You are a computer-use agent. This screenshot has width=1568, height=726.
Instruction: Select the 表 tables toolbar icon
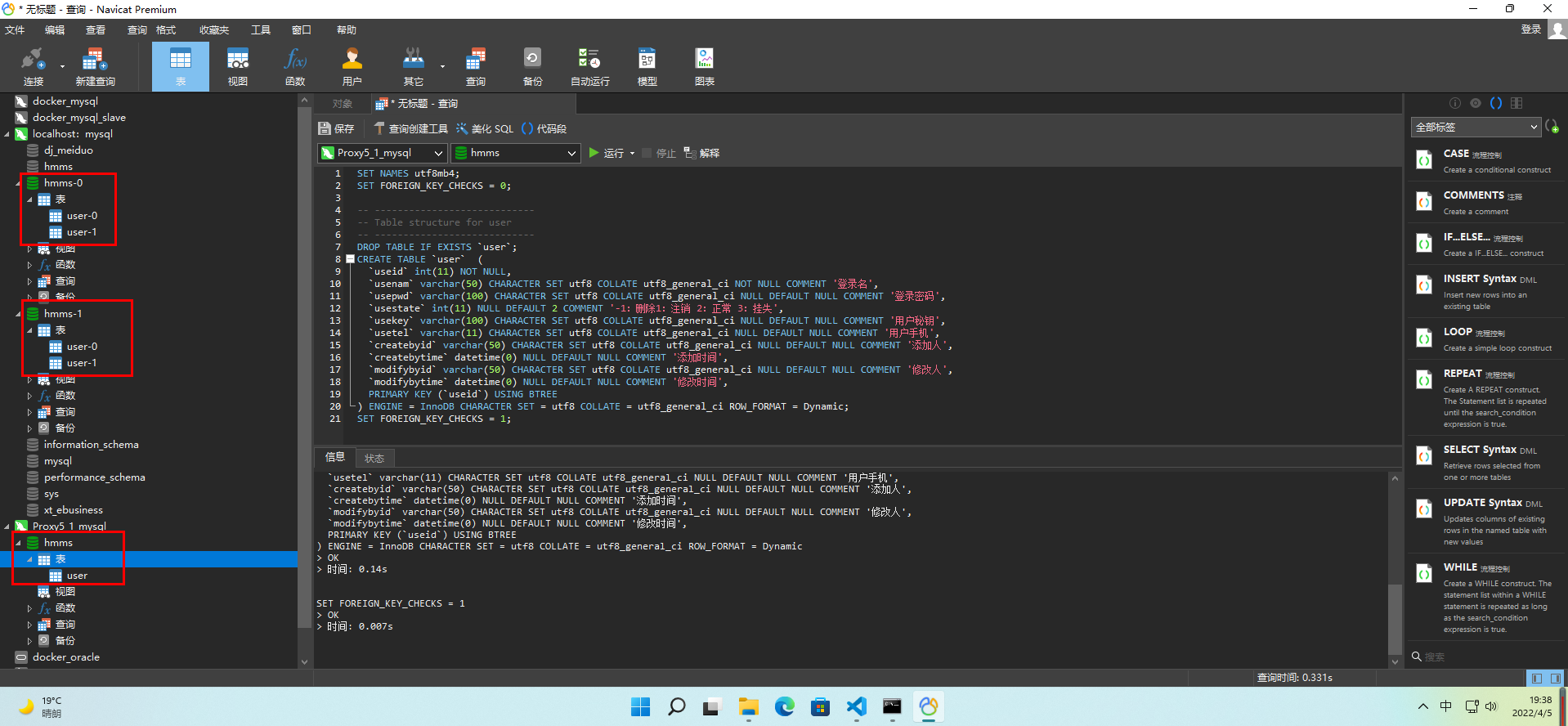click(181, 66)
